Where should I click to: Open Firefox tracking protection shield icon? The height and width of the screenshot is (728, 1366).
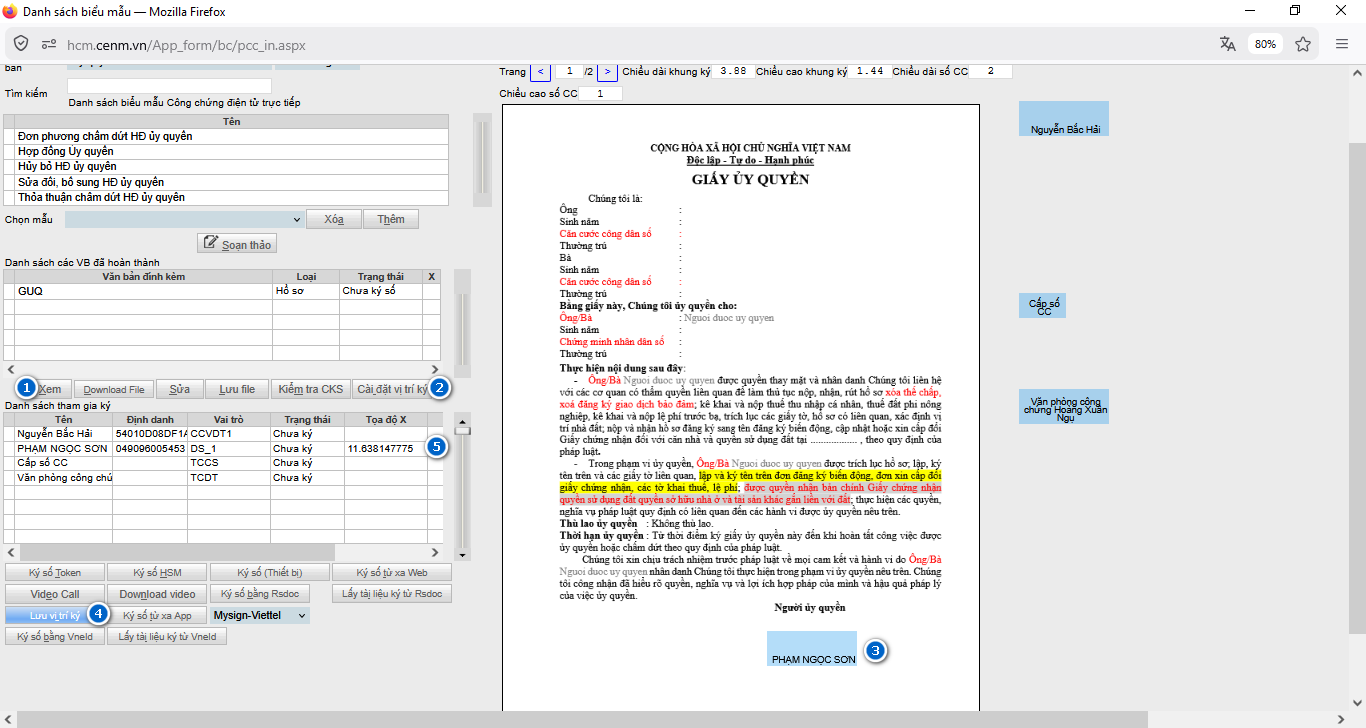(21, 44)
